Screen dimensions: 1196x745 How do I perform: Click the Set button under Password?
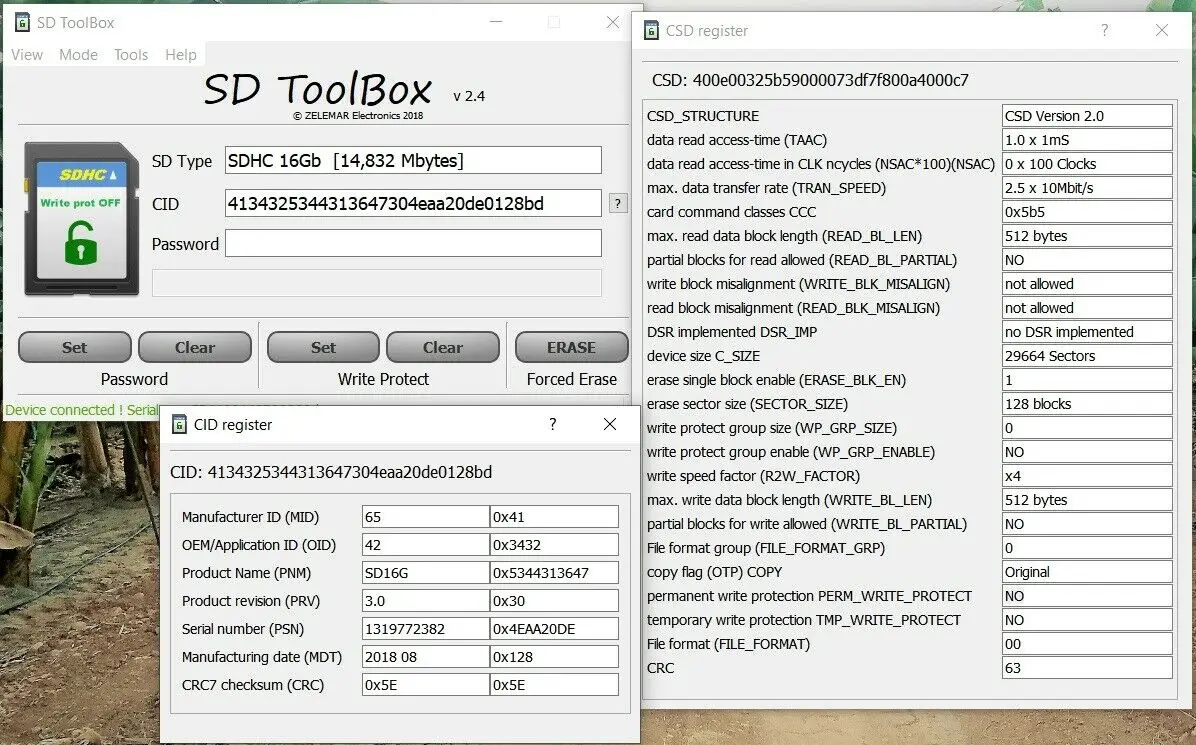(75, 347)
